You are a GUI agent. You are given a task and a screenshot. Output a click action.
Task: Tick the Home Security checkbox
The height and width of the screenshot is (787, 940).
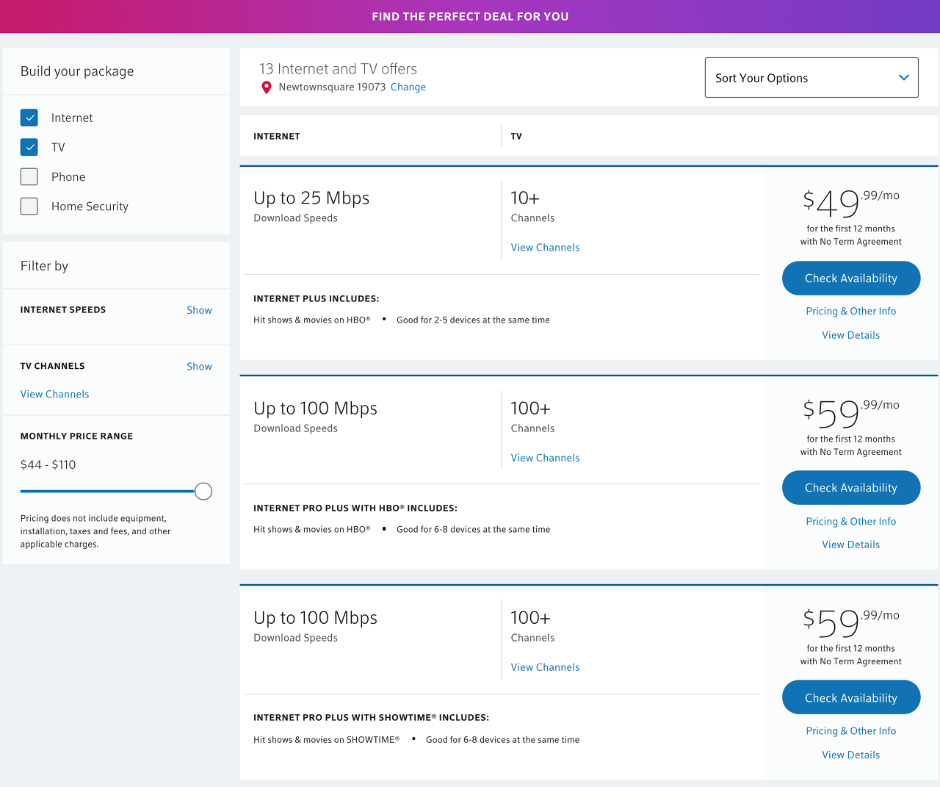(30, 206)
